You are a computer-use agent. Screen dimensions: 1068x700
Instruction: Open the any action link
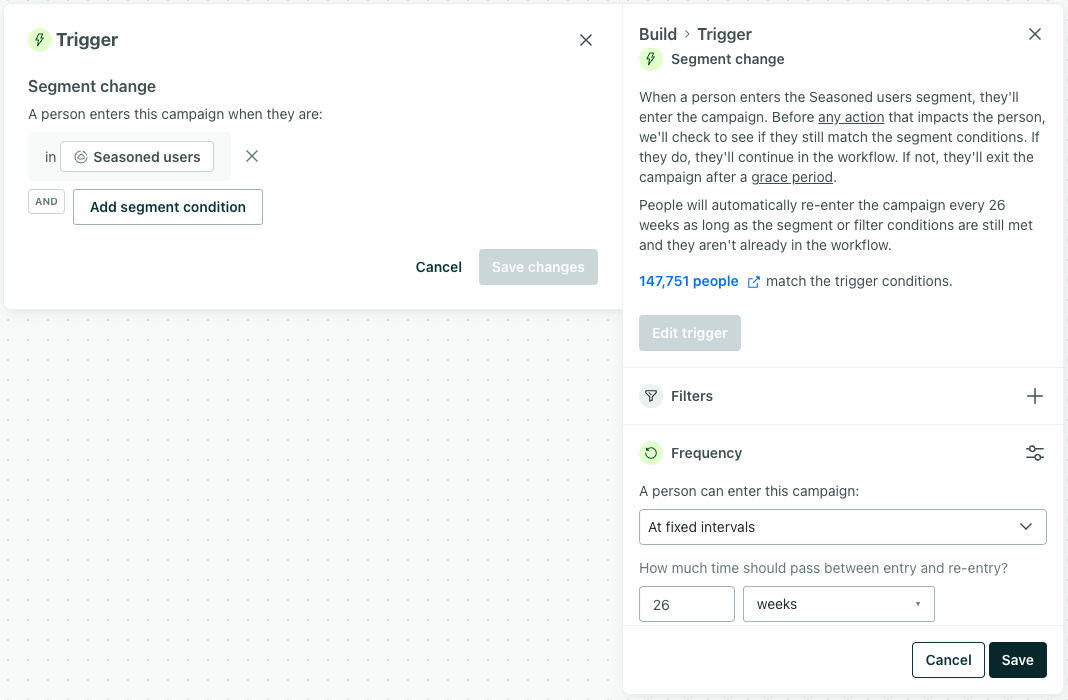point(851,117)
